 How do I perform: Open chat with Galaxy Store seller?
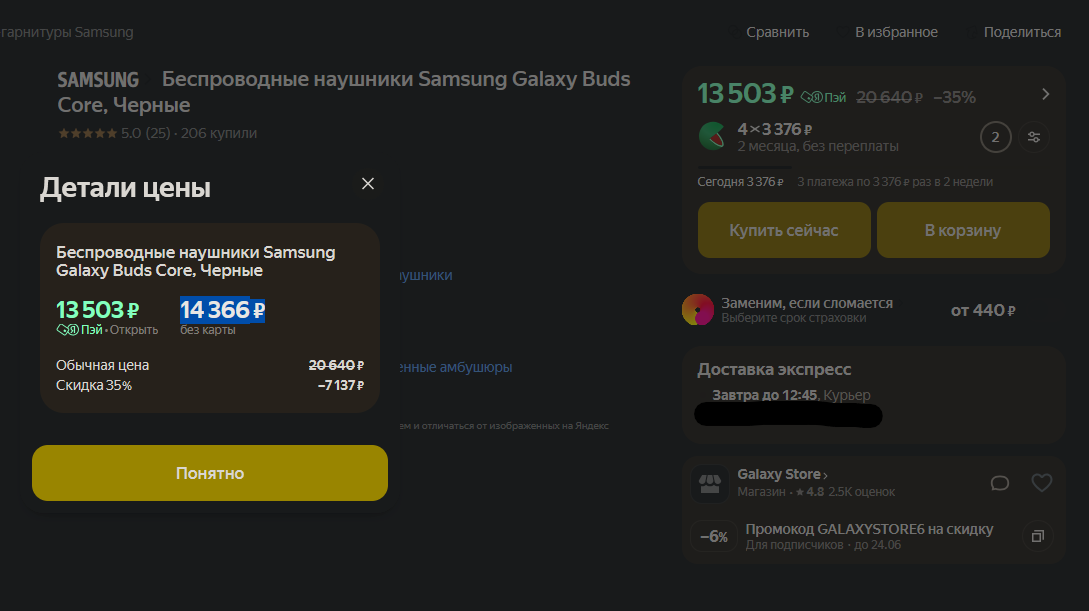pos(999,483)
